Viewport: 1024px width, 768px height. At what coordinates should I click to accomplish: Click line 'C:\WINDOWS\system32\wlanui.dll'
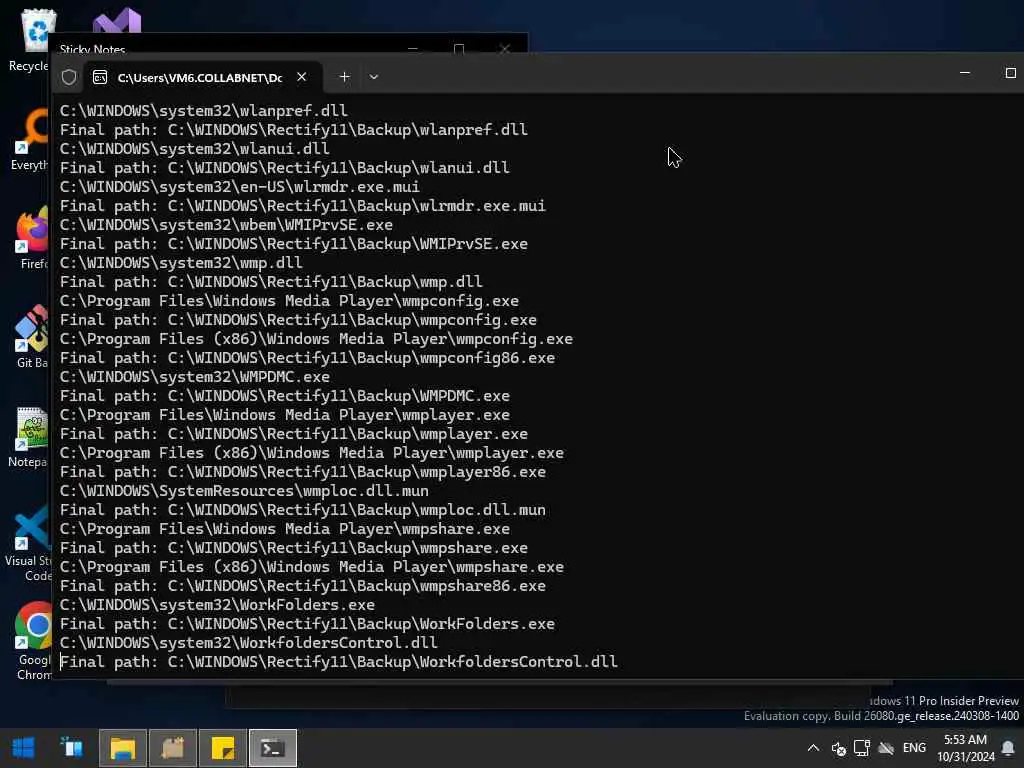click(x=195, y=149)
